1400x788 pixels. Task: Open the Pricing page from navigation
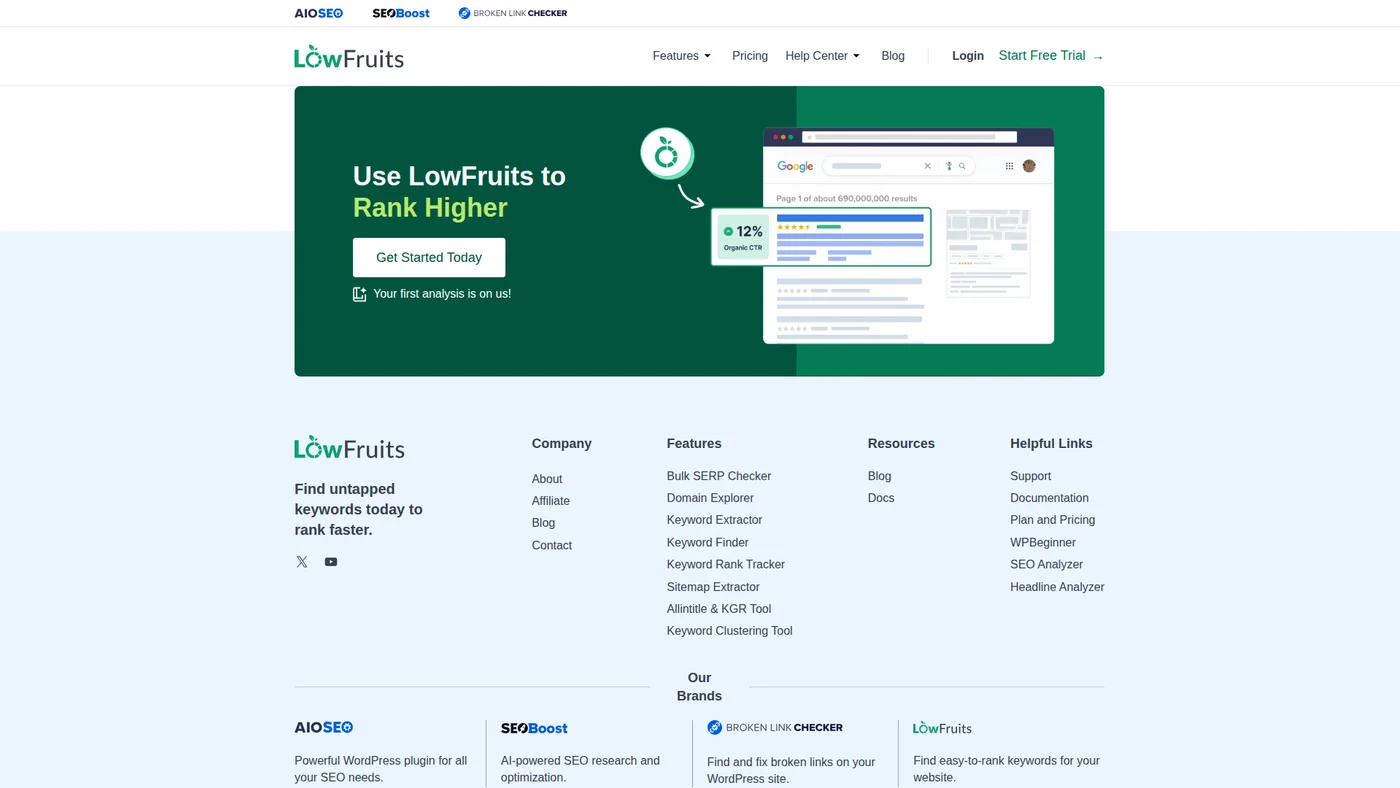pyautogui.click(x=750, y=56)
